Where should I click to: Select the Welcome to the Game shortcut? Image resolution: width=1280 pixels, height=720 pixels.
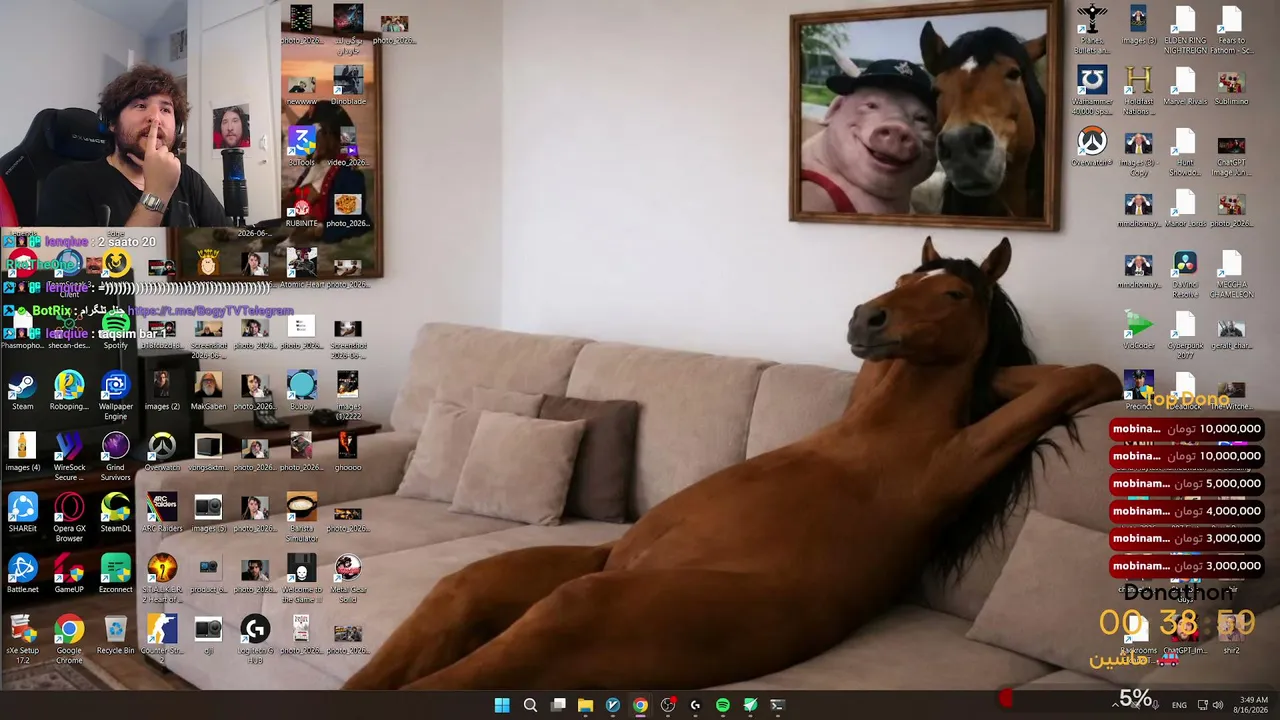point(301,579)
